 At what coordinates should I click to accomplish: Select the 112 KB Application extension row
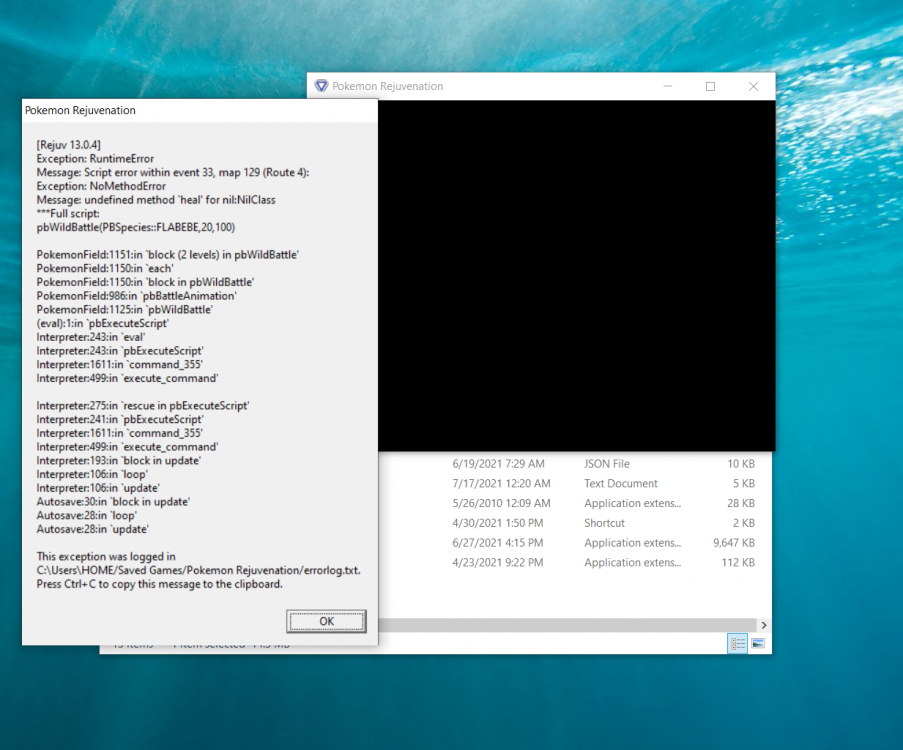tap(632, 563)
